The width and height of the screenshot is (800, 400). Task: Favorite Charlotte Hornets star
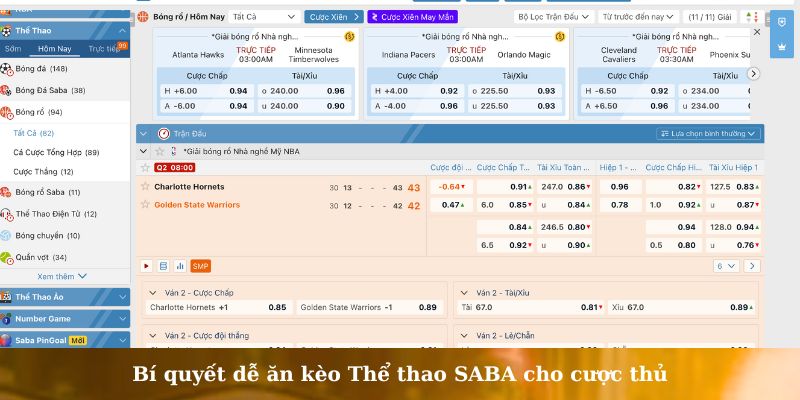[145, 186]
